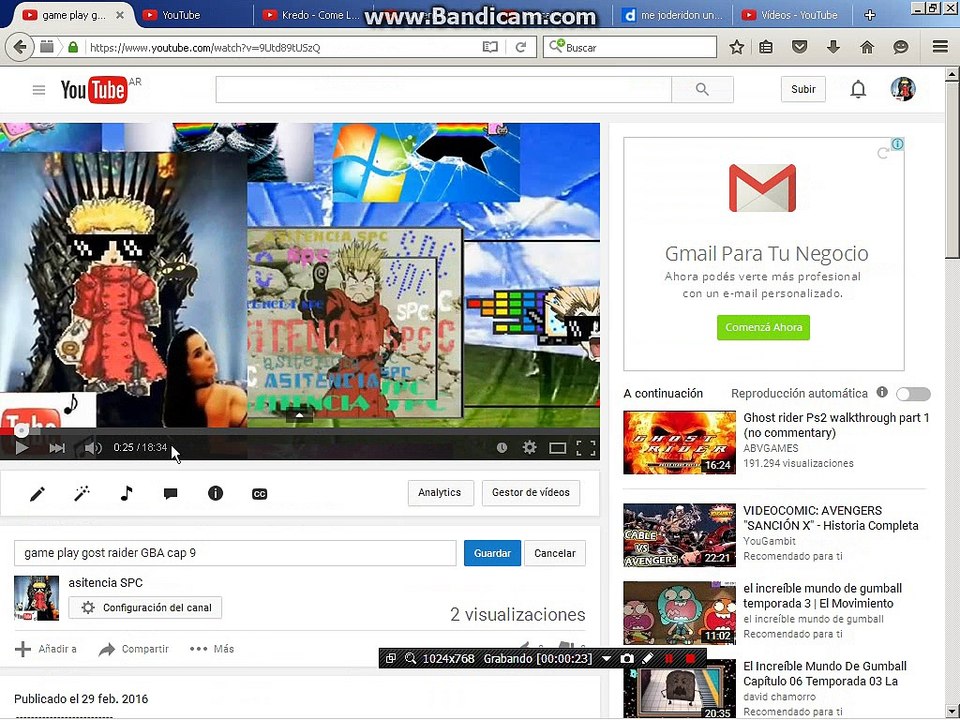Focus the YouTube search input
This screenshot has width=960, height=720.
tap(444, 89)
